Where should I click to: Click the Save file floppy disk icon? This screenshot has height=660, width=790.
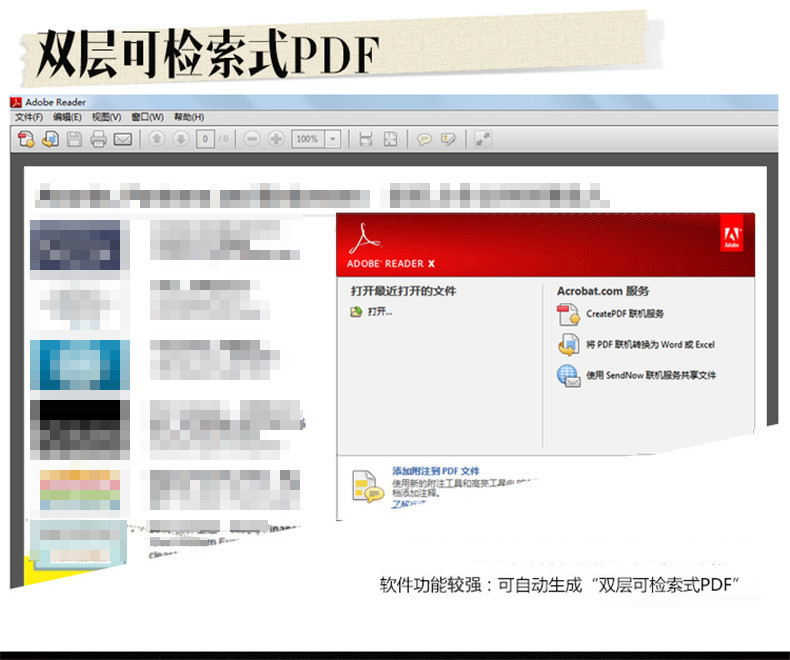74,139
